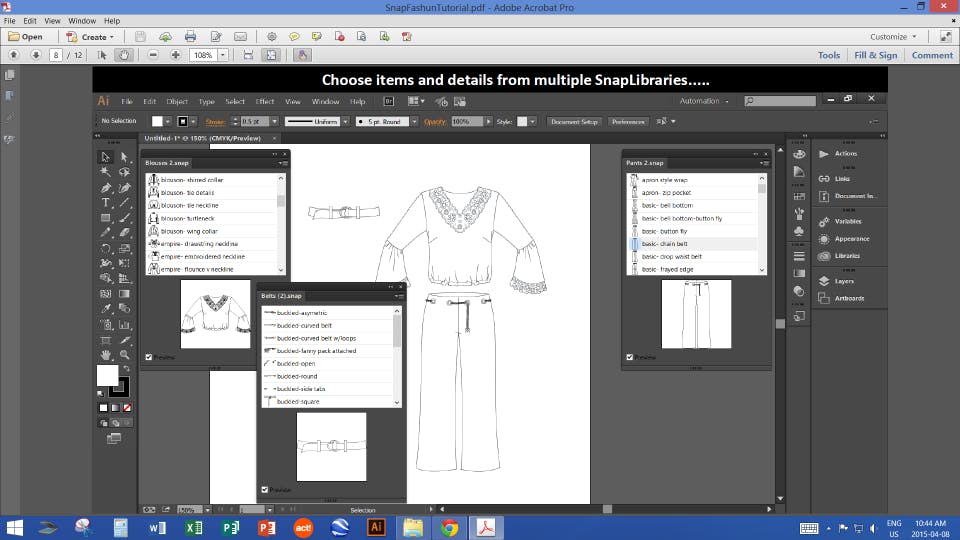
Task: Select the Illustrator Zoom tool
Action: [124, 355]
